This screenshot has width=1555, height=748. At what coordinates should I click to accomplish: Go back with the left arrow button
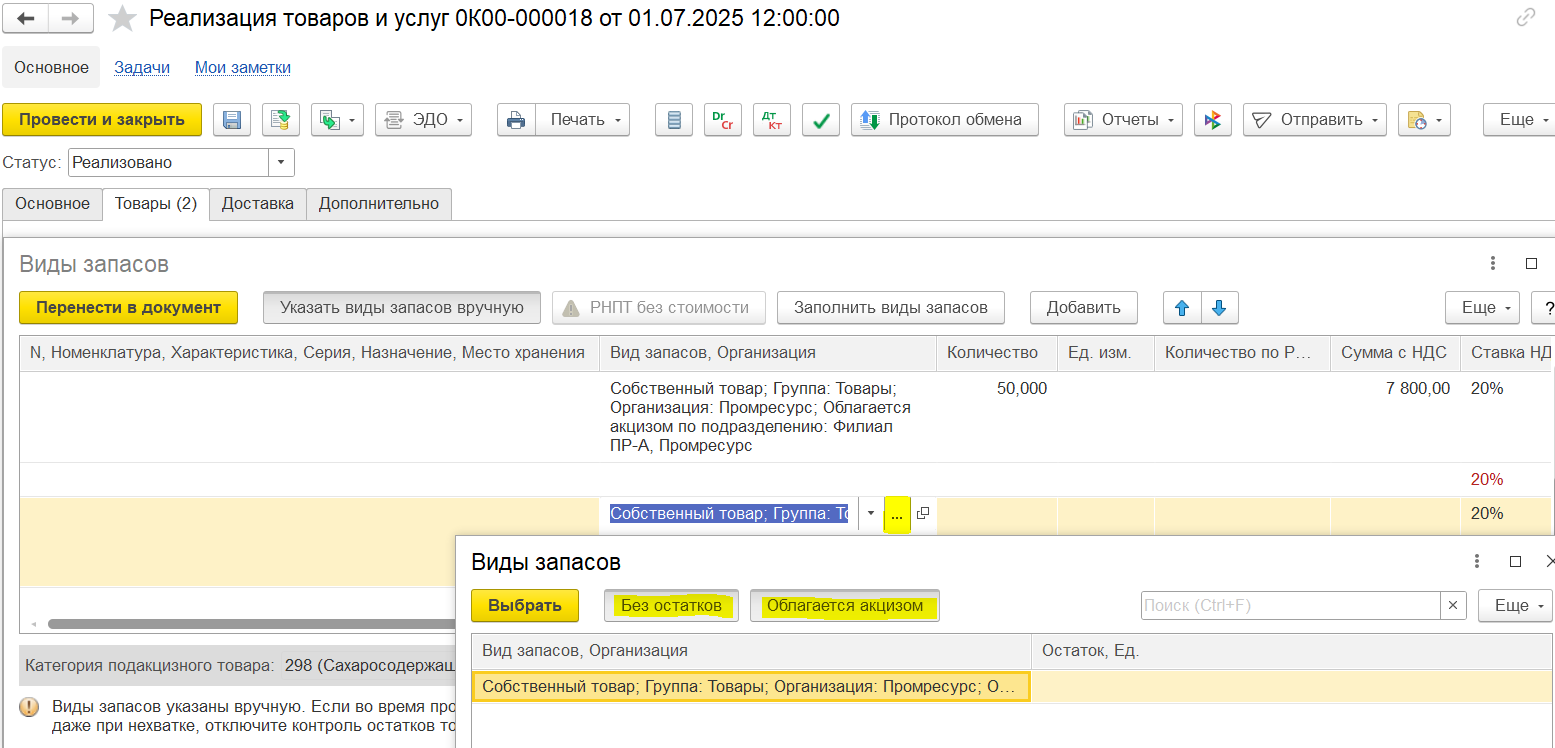[26, 18]
